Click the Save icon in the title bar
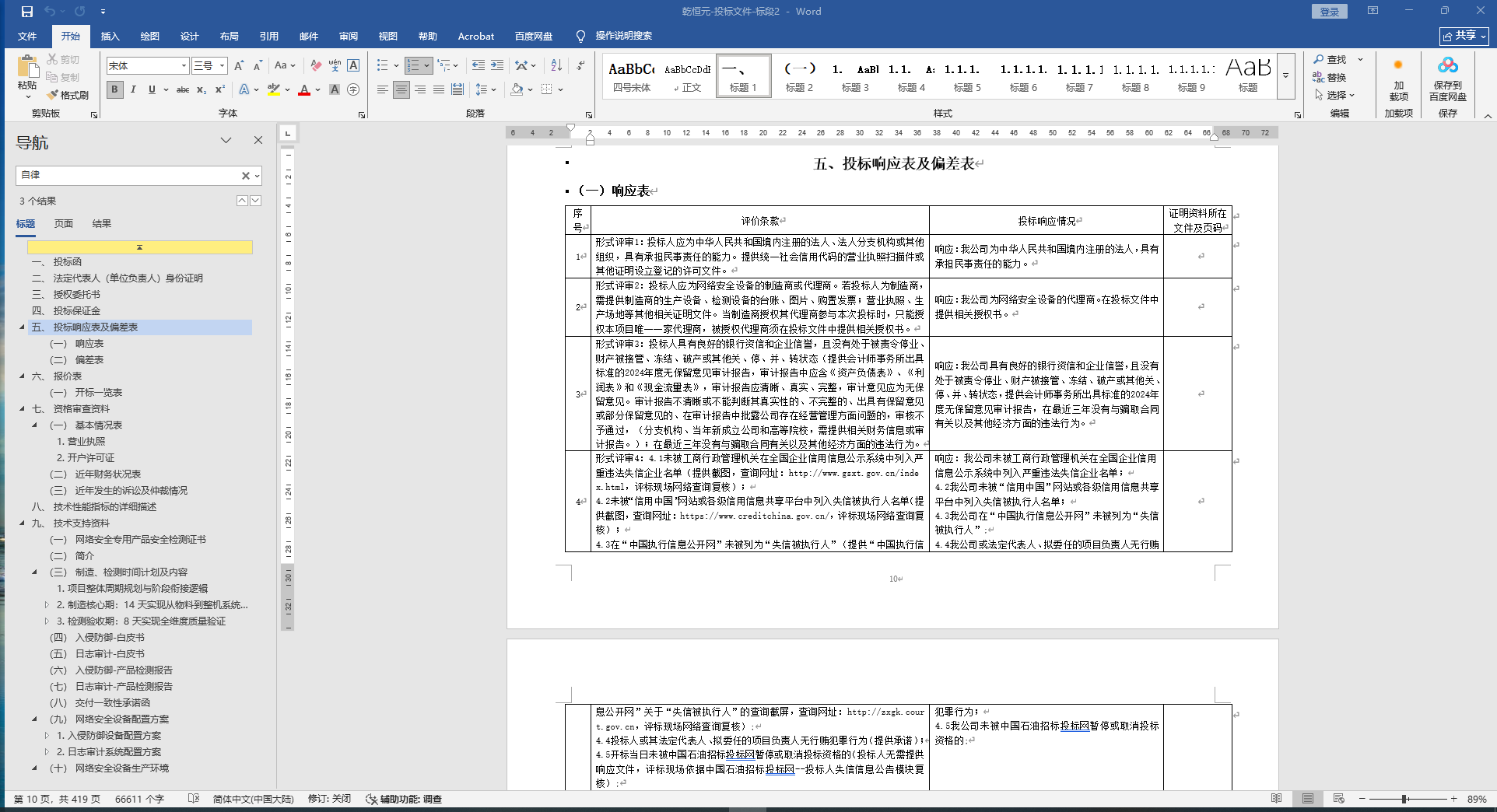This screenshot has height=812, width=1497. [x=27, y=12]
